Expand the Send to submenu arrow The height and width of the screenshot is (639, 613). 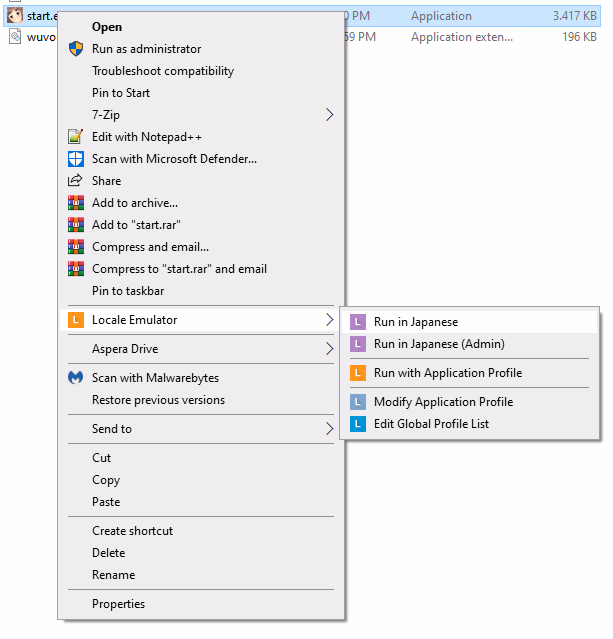tap(329, 429)
